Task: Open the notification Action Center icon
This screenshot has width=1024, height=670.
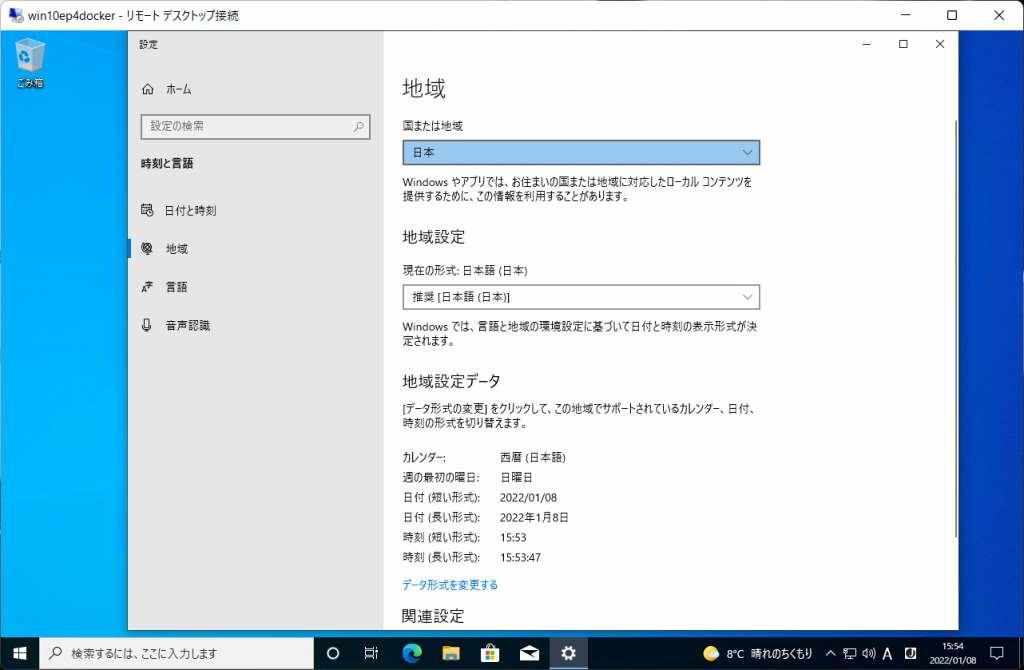Action: pyautogui.click(x=997, y=653)
